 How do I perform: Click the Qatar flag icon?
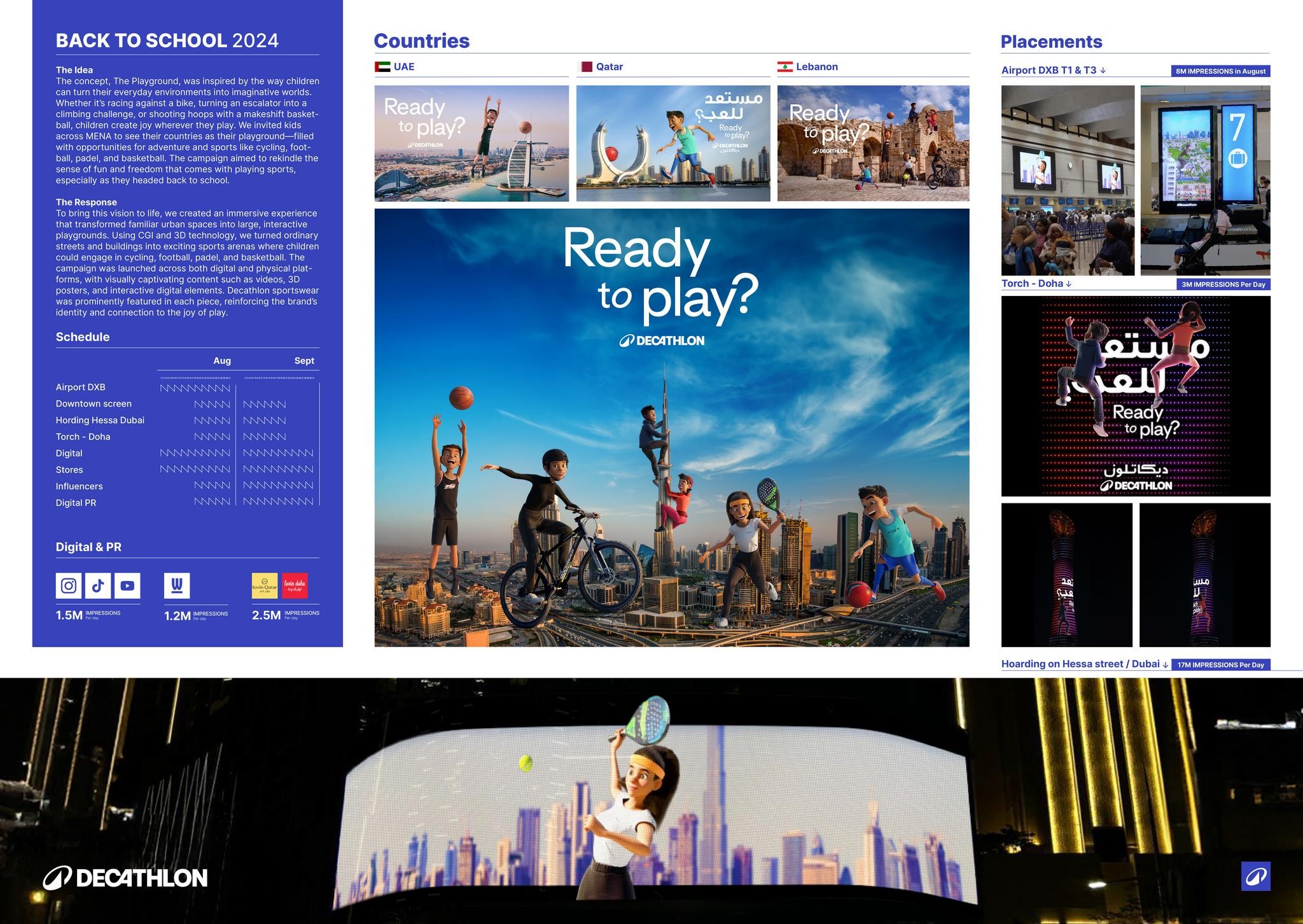585,67
